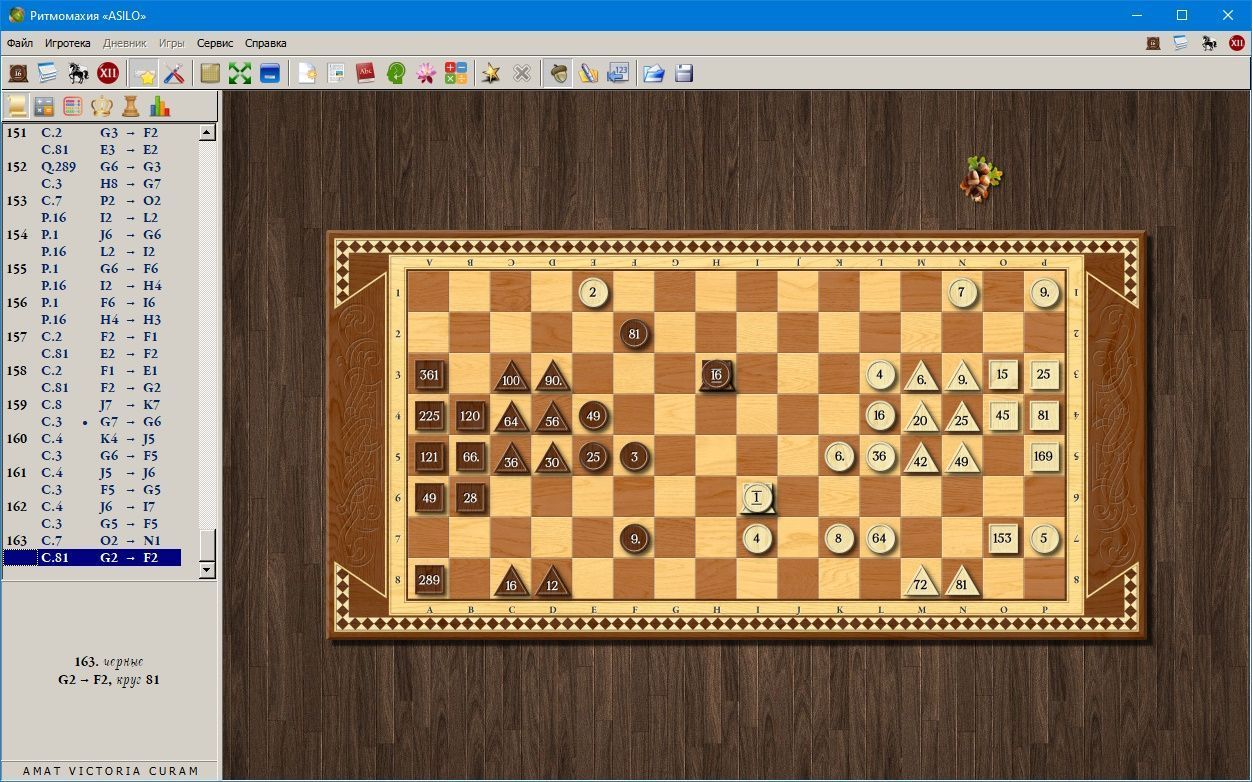Click the open folder icon
Viewport: 1252px width, 782px height.
point(654,73)
